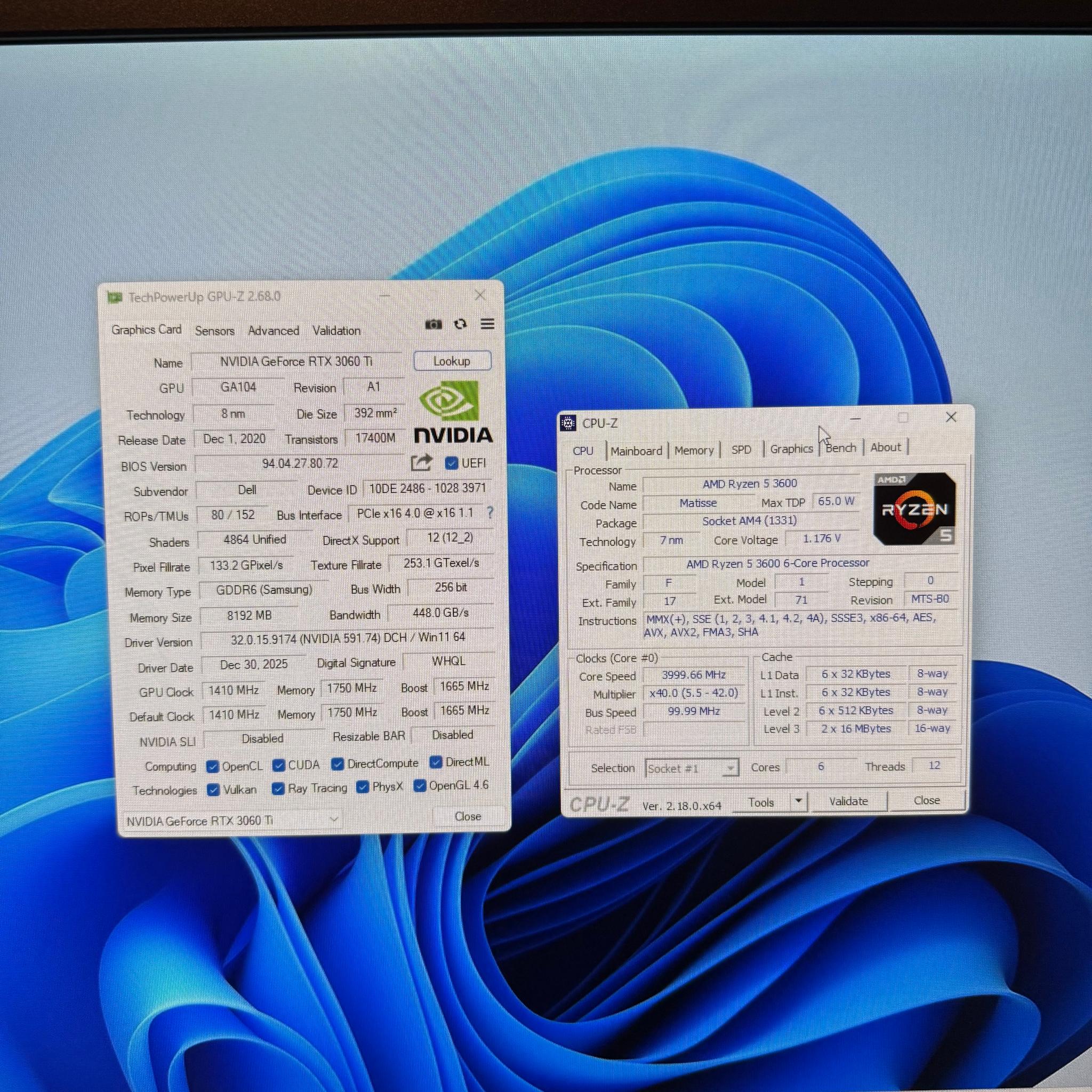Toggle the DirectCompute checkbox
The height and width of the screenshot is (1092, 1092).
click(338, 764)
